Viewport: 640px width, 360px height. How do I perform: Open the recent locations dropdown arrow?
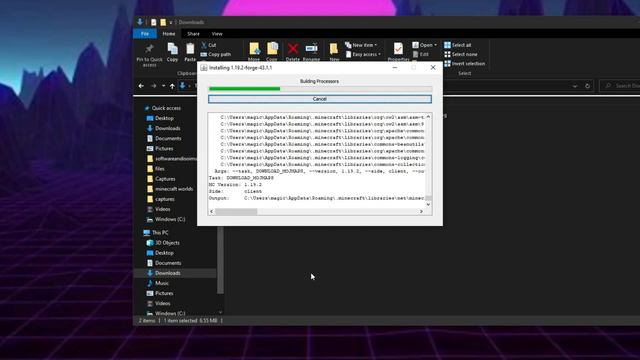point(163,86)
